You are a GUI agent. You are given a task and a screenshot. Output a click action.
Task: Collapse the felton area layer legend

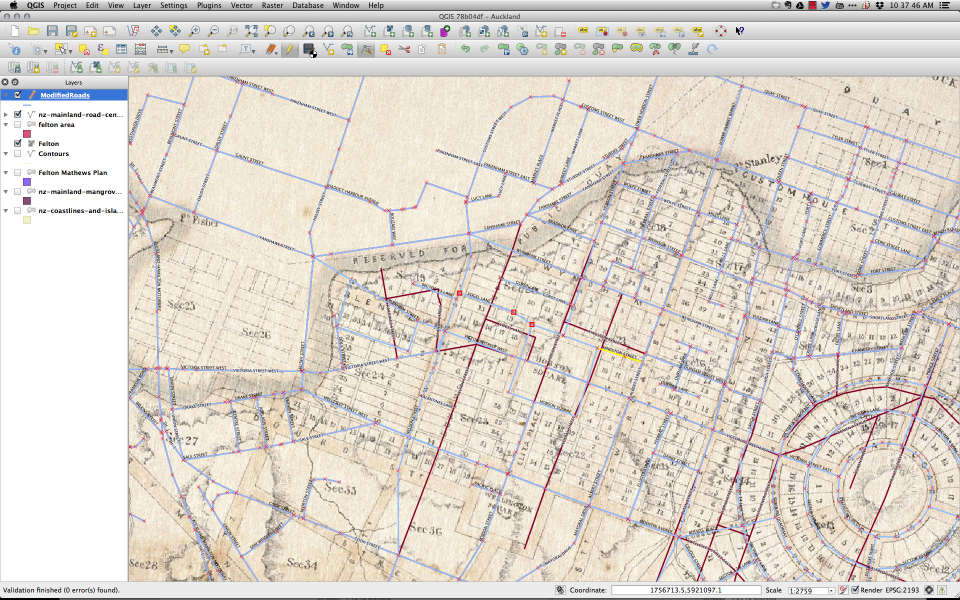pyautogui.click(x=6, y=125)
